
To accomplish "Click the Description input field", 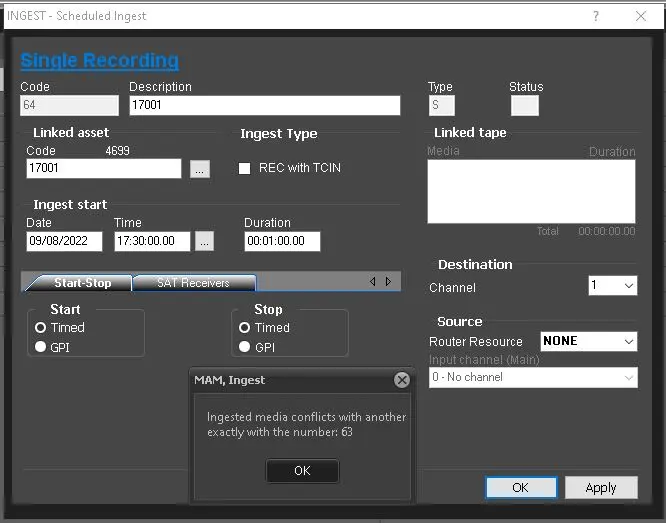I will pos(264,105).
